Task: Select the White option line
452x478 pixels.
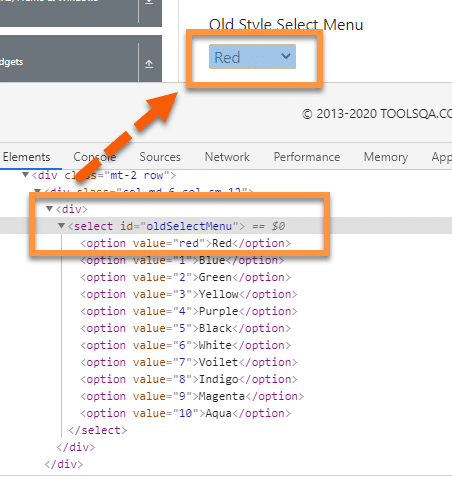Action: [185, 345]
